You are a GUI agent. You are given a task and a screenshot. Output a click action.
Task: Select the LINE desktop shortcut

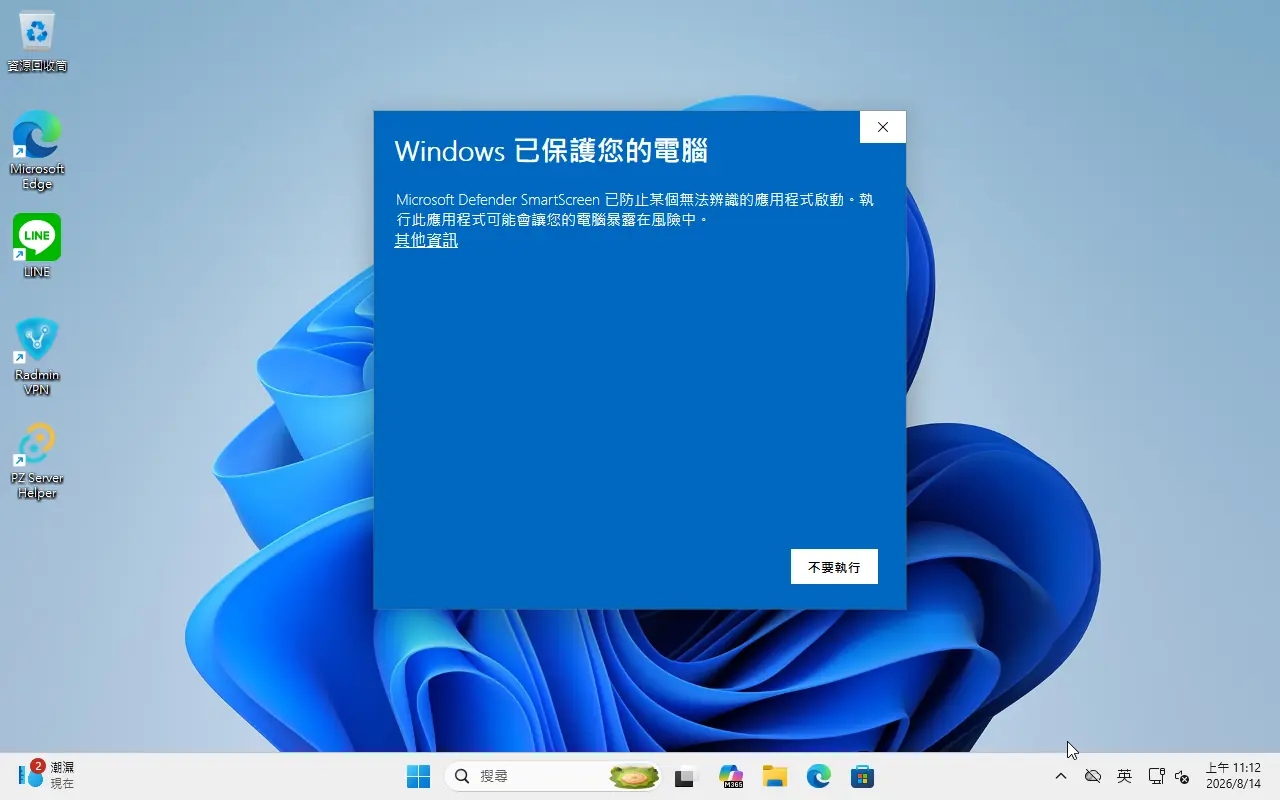[37, 246]
